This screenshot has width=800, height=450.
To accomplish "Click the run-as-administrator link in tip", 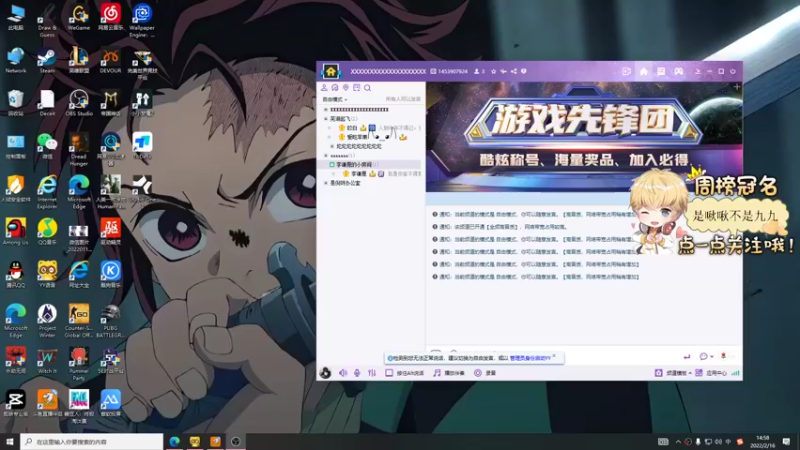I will pyautogui.click(x=530, y=358).
